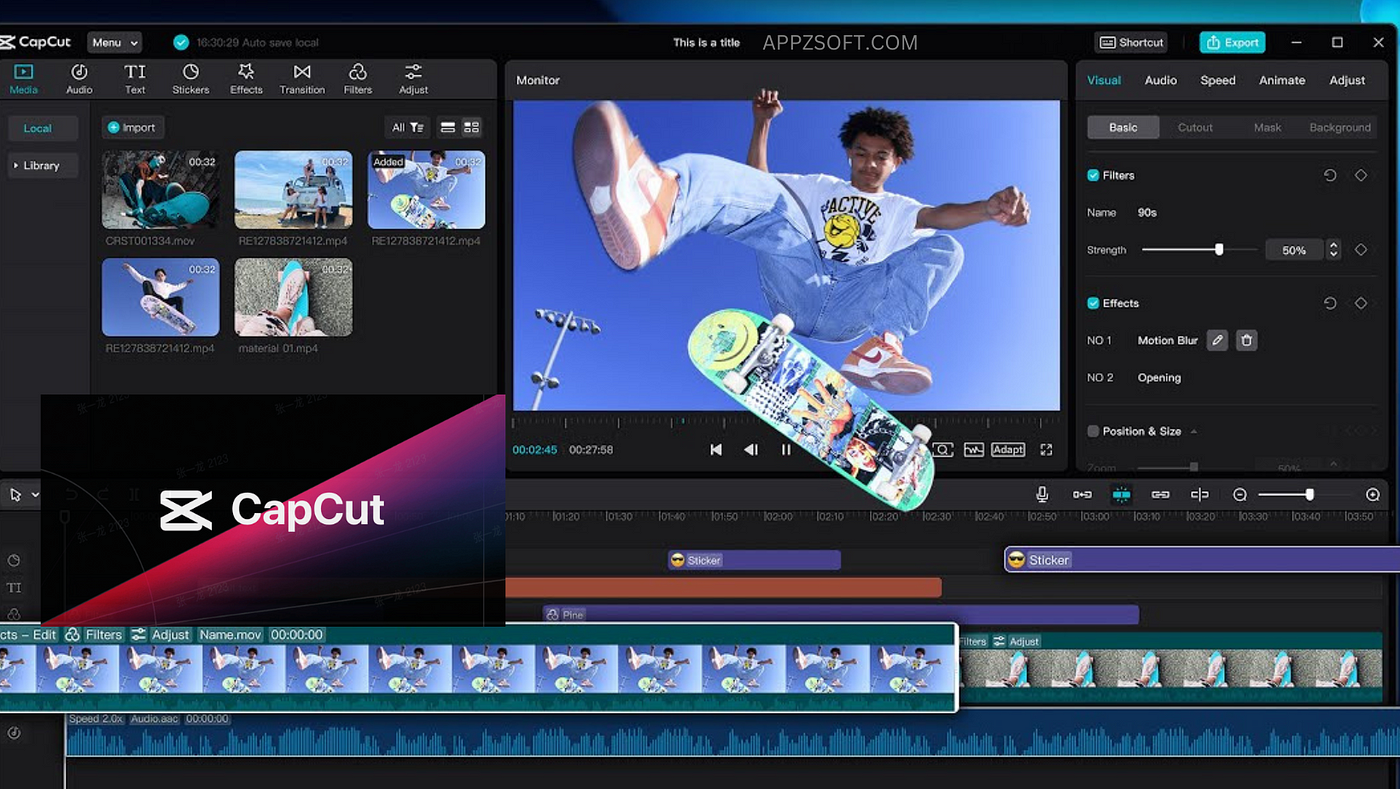Screen dimensions: 1400x789
Task: Enter fullscreen preview mode
Action: point(1045,449)
